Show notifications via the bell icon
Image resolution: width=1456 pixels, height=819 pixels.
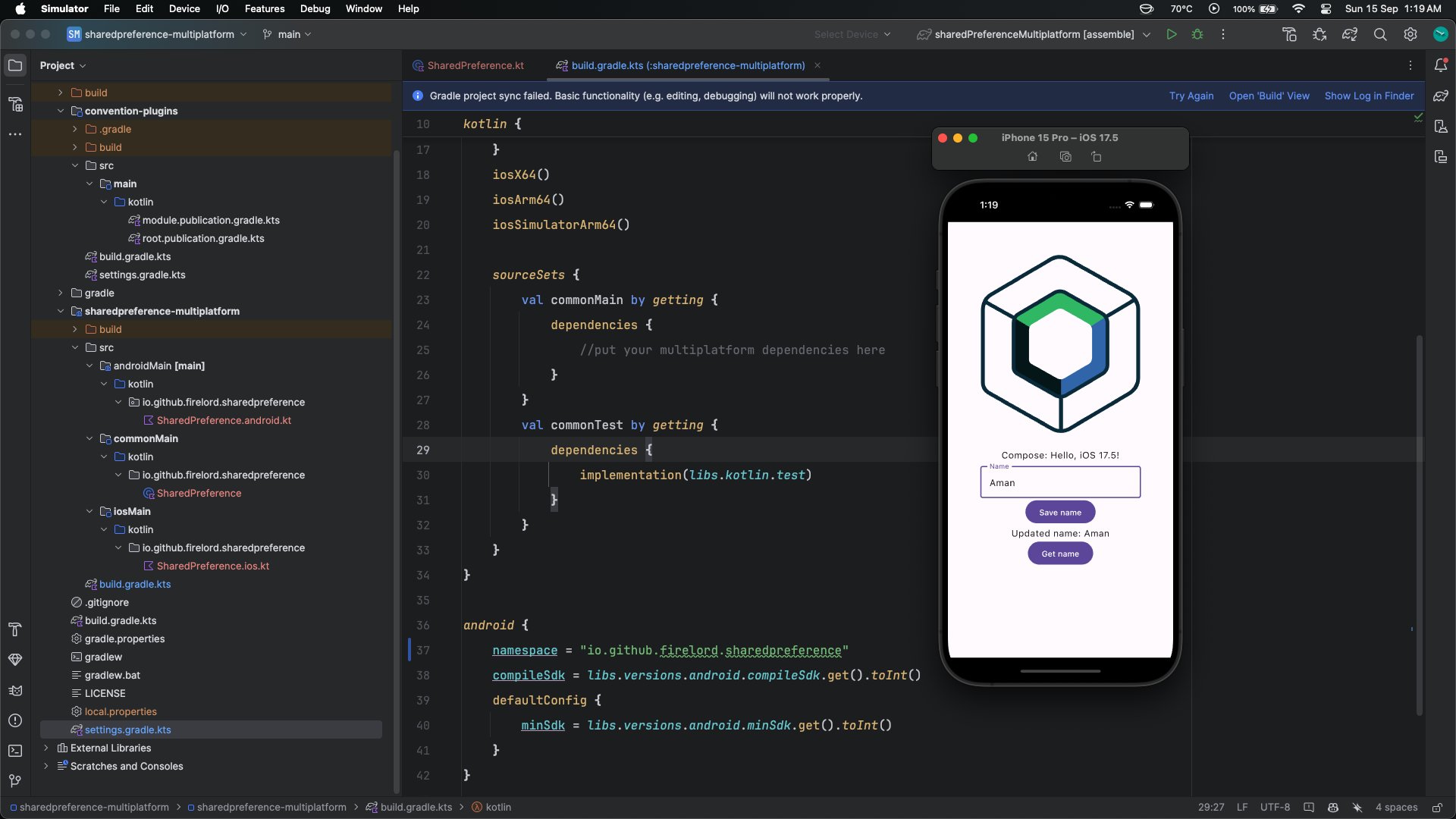pyautogui.click(x=1442, y=65)
